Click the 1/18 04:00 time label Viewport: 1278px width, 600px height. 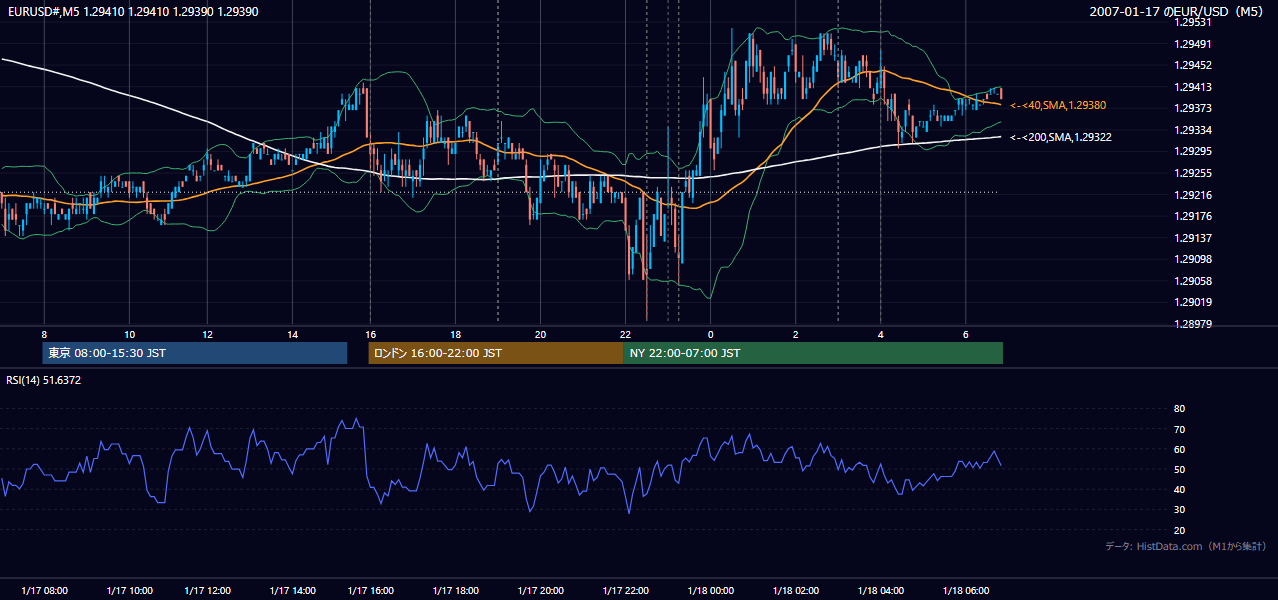pyautogui.click(x=881, y=591)
